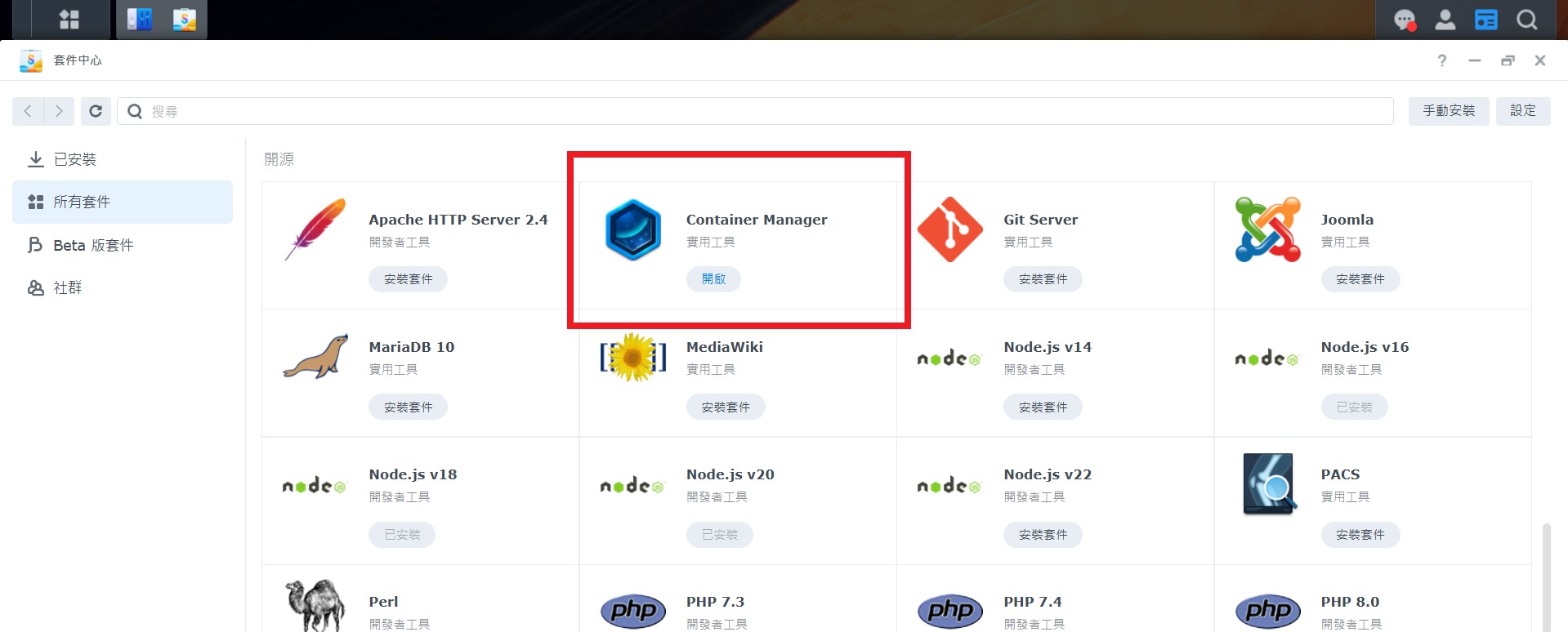Image resolution: width=1568 pixels, height=632 pixels.
Task: Maximize the Package Center window
Action: pos(1508,60)
